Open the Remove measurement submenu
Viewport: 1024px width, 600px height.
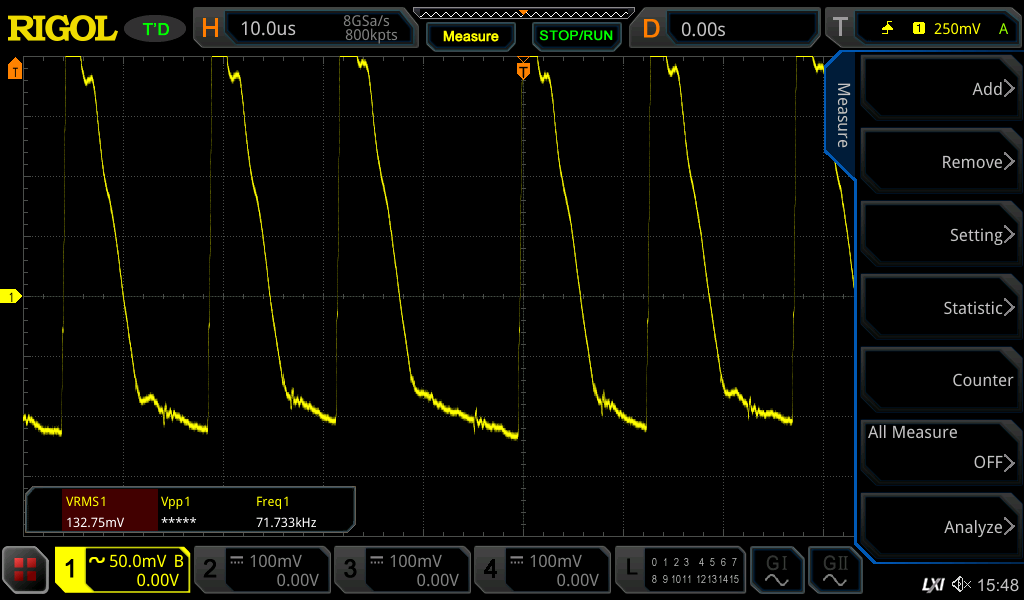point(940,162)
